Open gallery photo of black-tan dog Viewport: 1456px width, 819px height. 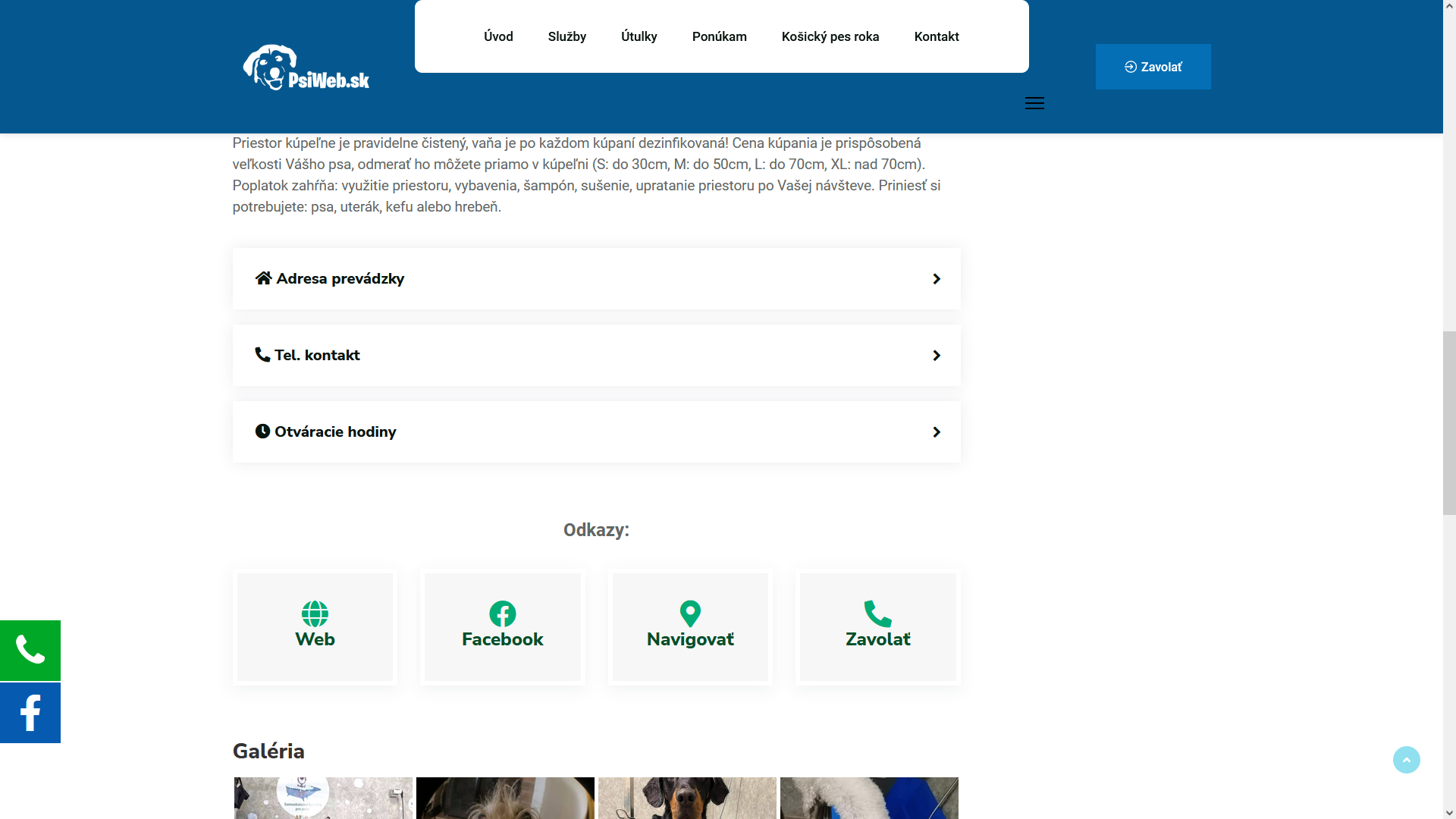[687, 798]
